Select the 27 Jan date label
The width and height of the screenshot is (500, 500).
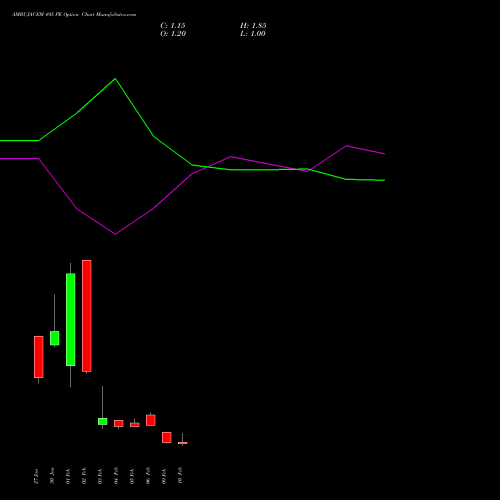point(36,476)
